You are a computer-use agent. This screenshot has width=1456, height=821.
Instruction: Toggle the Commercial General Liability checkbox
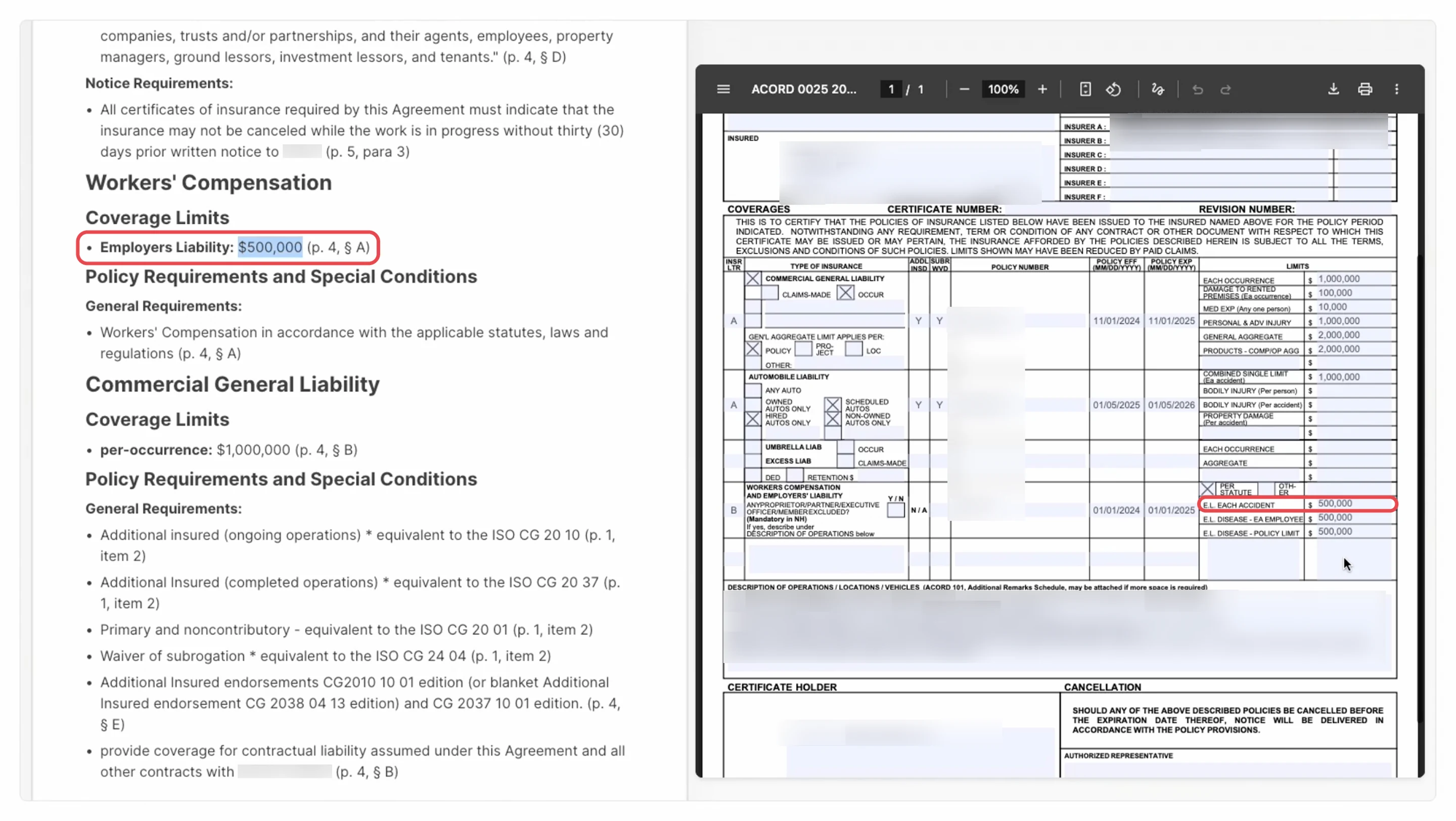(752, 279)
